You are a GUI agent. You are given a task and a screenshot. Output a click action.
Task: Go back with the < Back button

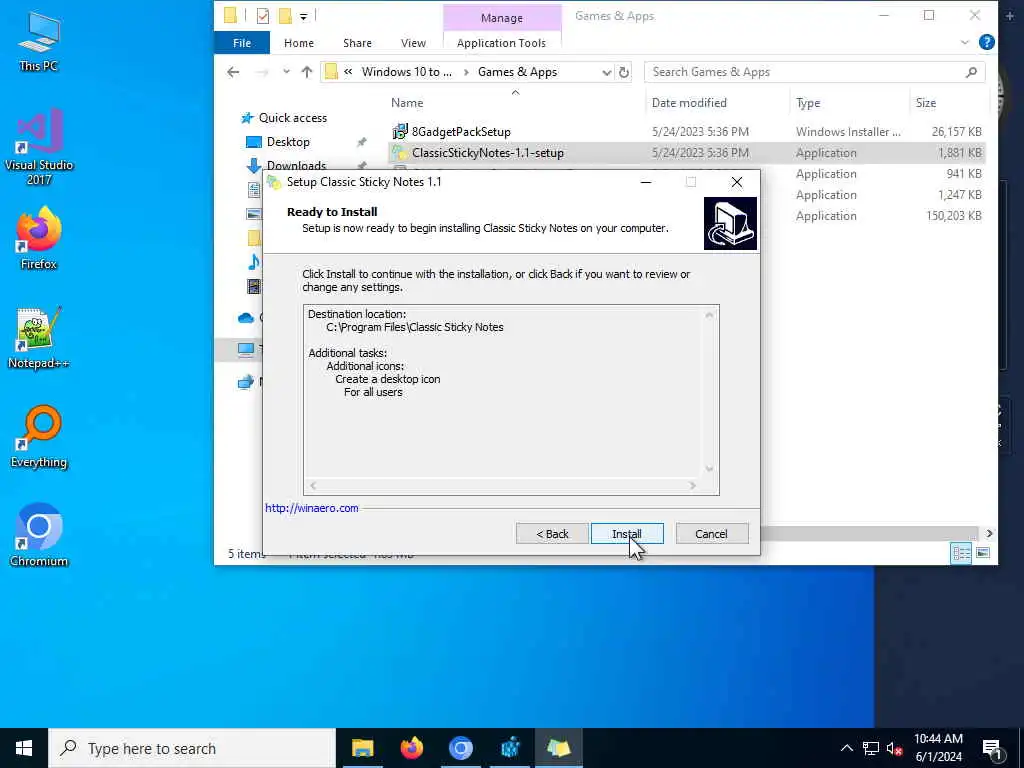(552, 534)
